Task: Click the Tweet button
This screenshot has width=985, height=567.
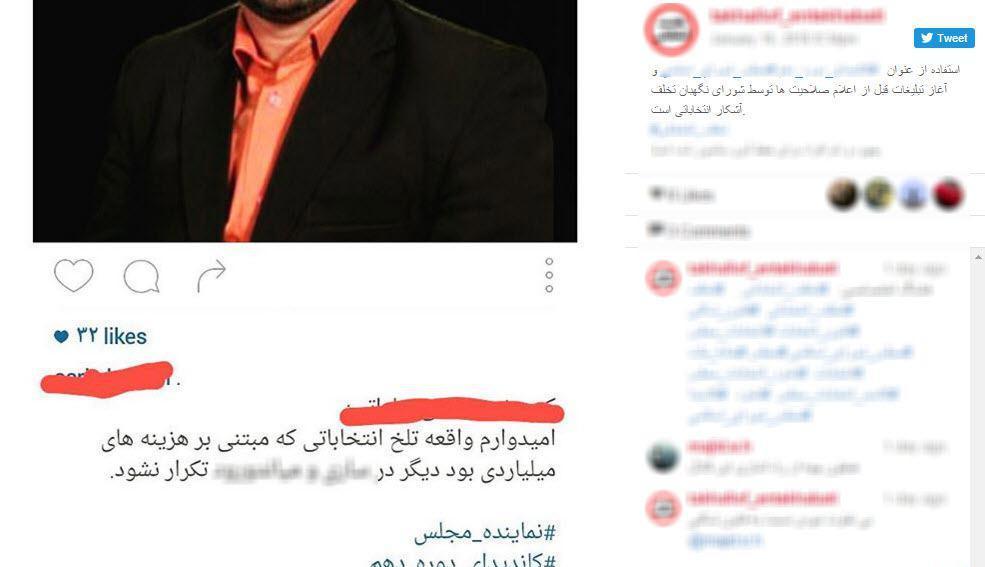Action: click(x=944, y=38)
